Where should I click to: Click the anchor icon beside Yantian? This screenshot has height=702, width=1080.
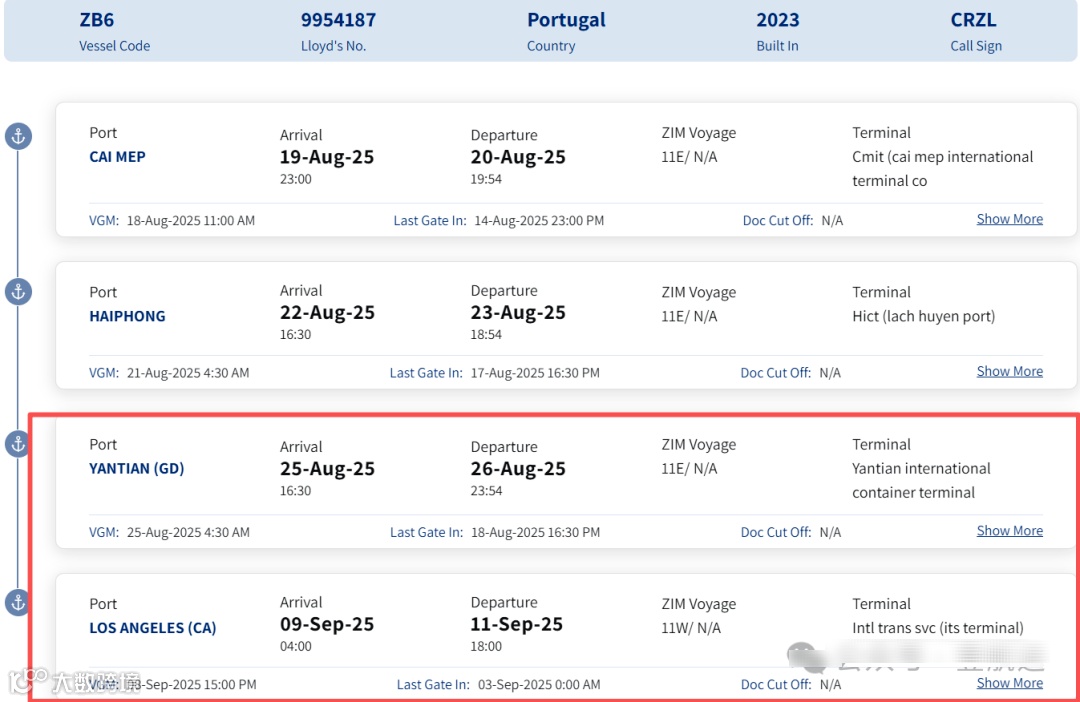pyautogui.click(x=18, y=444)
